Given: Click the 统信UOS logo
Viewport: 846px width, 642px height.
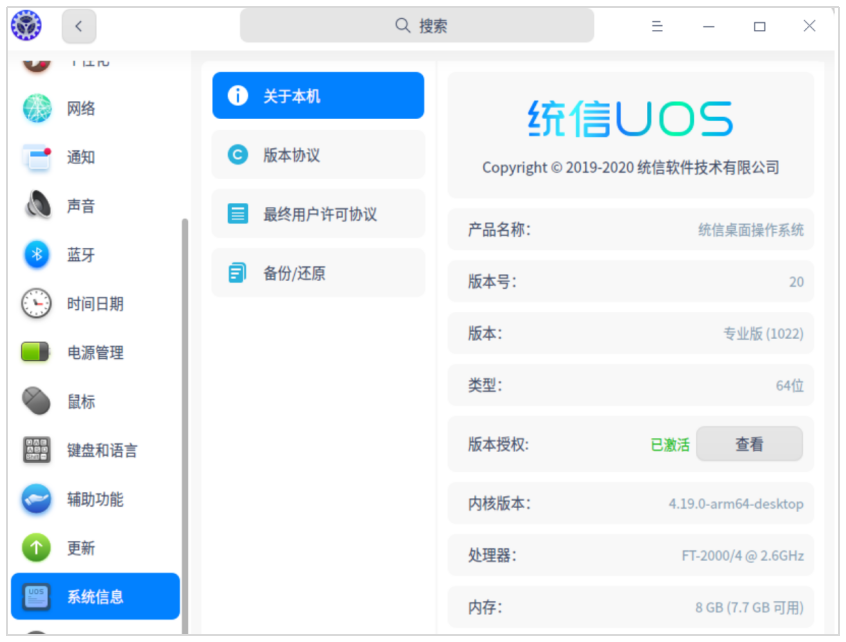Looking at the screenshot, I should coord(630,118).
